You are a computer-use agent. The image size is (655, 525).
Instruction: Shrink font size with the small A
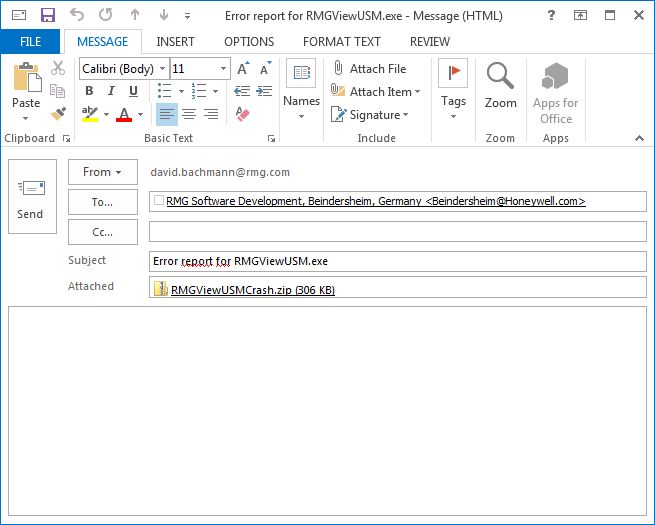click(x=265, y=68)
